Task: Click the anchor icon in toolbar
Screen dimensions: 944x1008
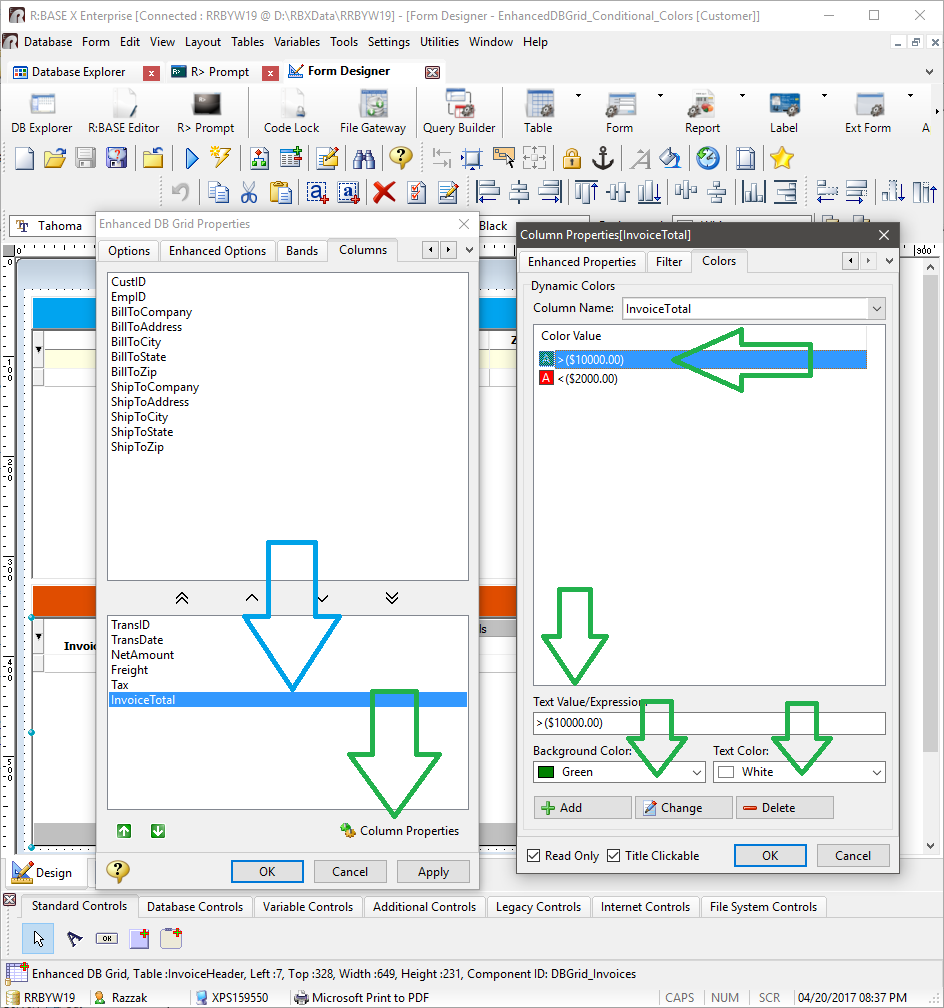Action: click(603, 158)
